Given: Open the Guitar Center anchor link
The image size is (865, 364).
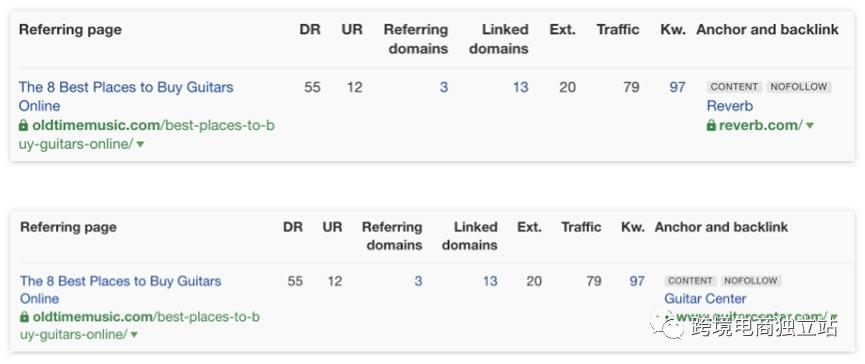Looking at the screenshot, I should coord(705,298).
